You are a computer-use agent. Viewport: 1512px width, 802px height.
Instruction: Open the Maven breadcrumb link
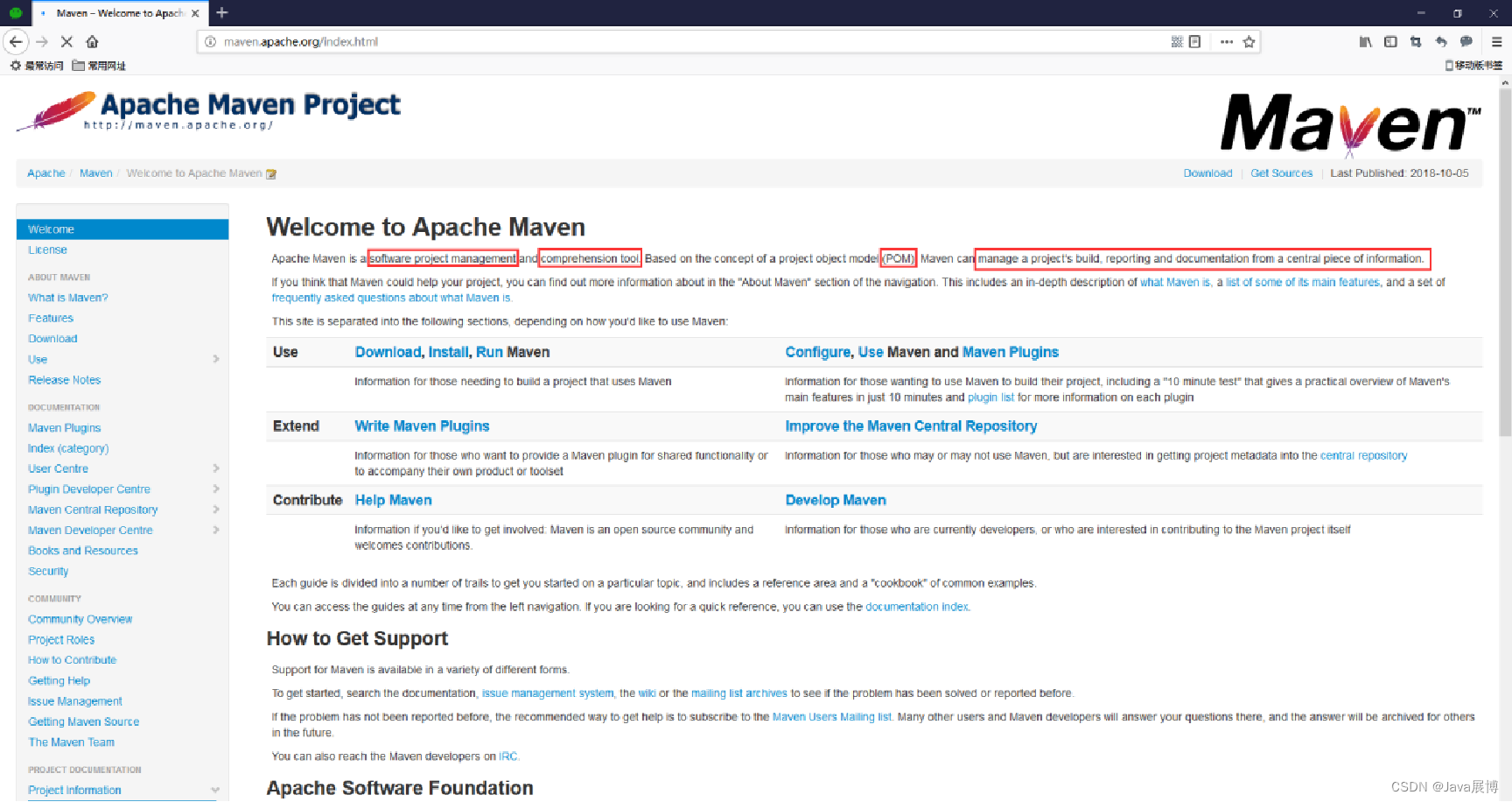tap(96, 173)
